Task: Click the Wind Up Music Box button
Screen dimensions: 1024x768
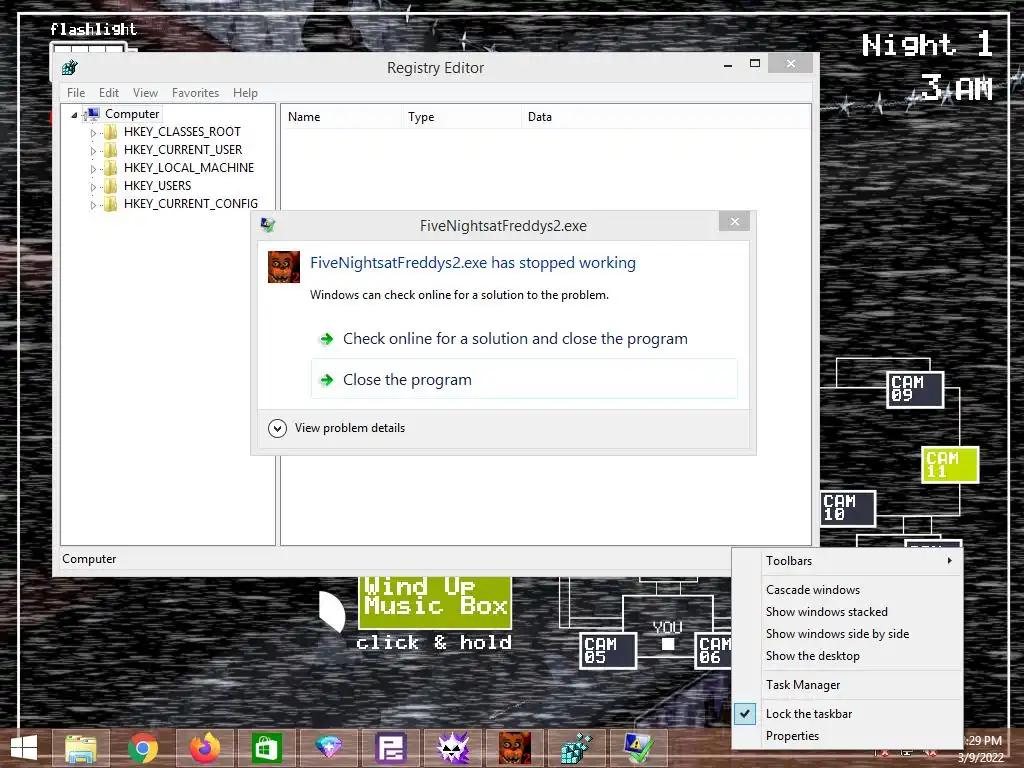Action: click(x=435, y=602)
